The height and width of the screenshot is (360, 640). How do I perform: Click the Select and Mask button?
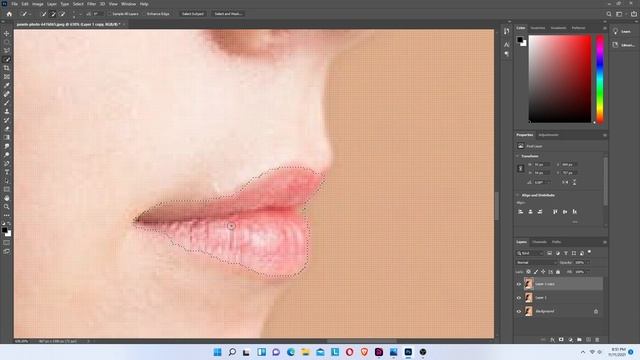[228, 14]
